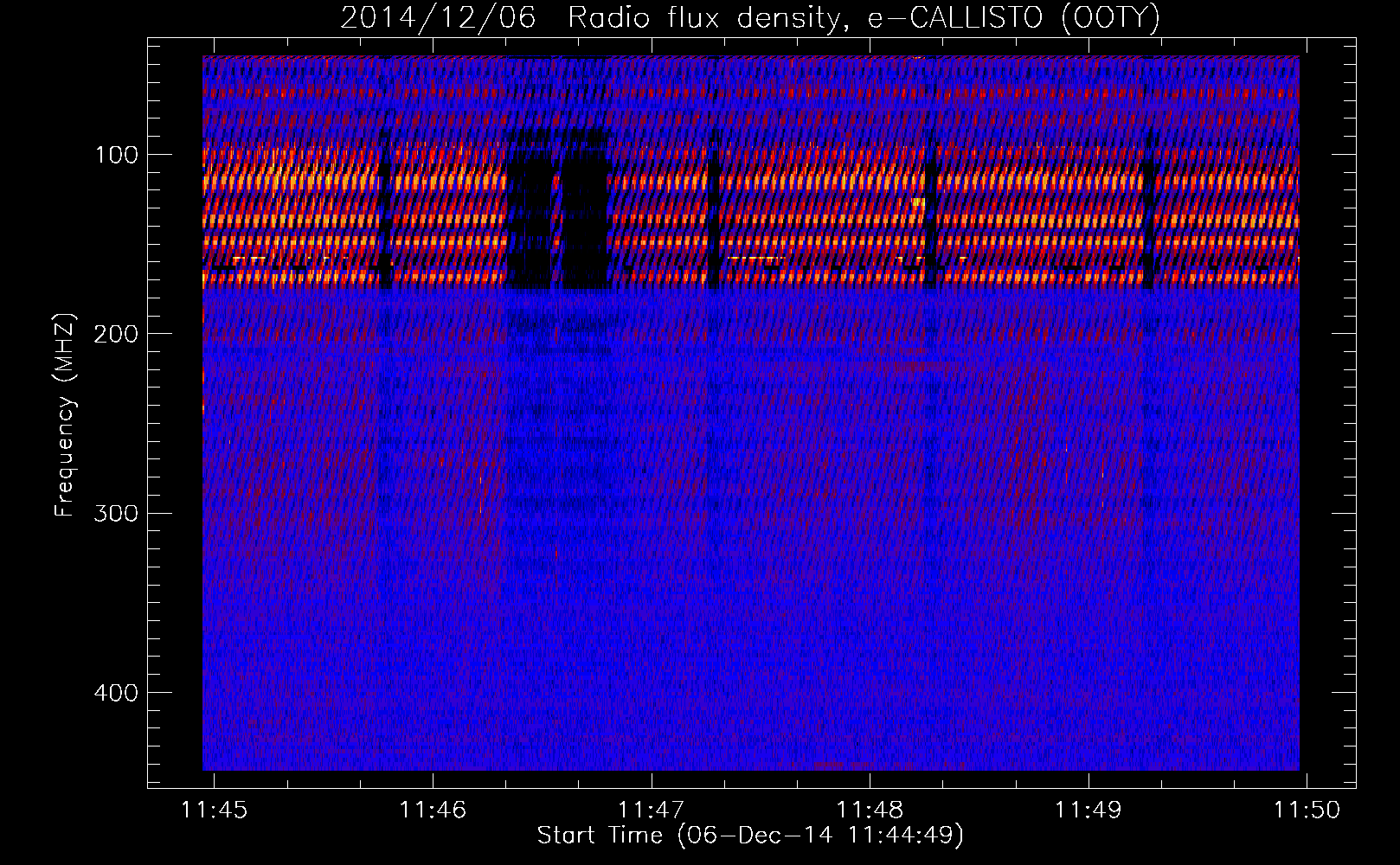This screenshot has height=865, width=1400.
Task: Click the 300 frequency tick label
Action: tap(117, 513)
